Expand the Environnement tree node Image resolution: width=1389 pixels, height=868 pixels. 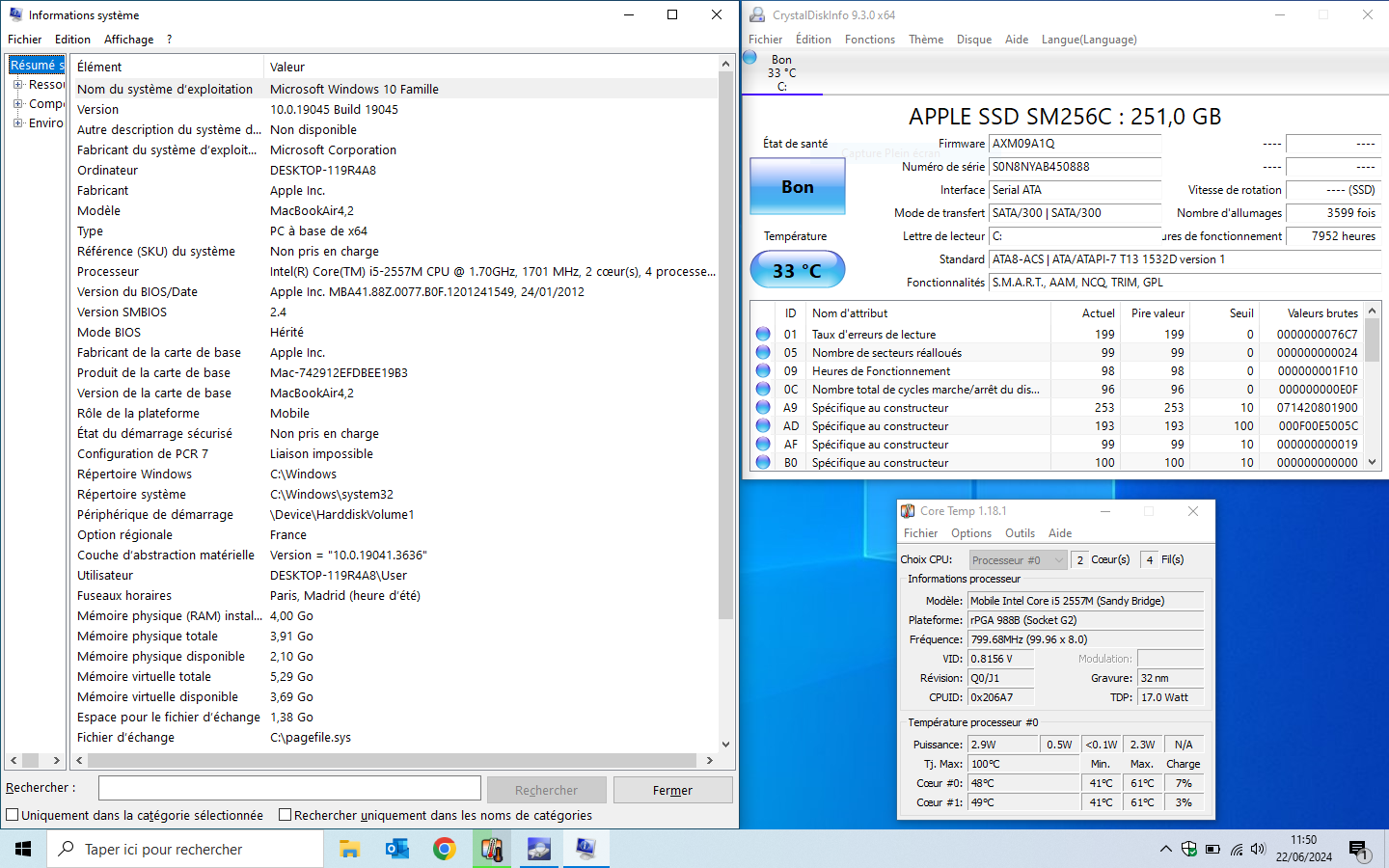(18, 122)
